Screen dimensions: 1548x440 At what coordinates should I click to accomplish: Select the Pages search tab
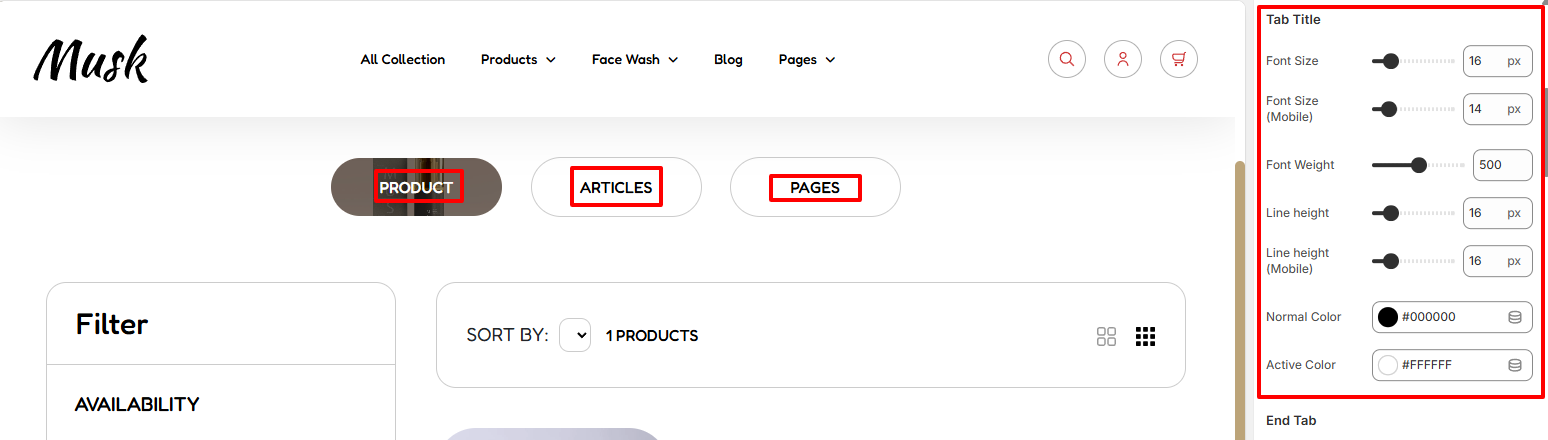(x=815, y=187)
